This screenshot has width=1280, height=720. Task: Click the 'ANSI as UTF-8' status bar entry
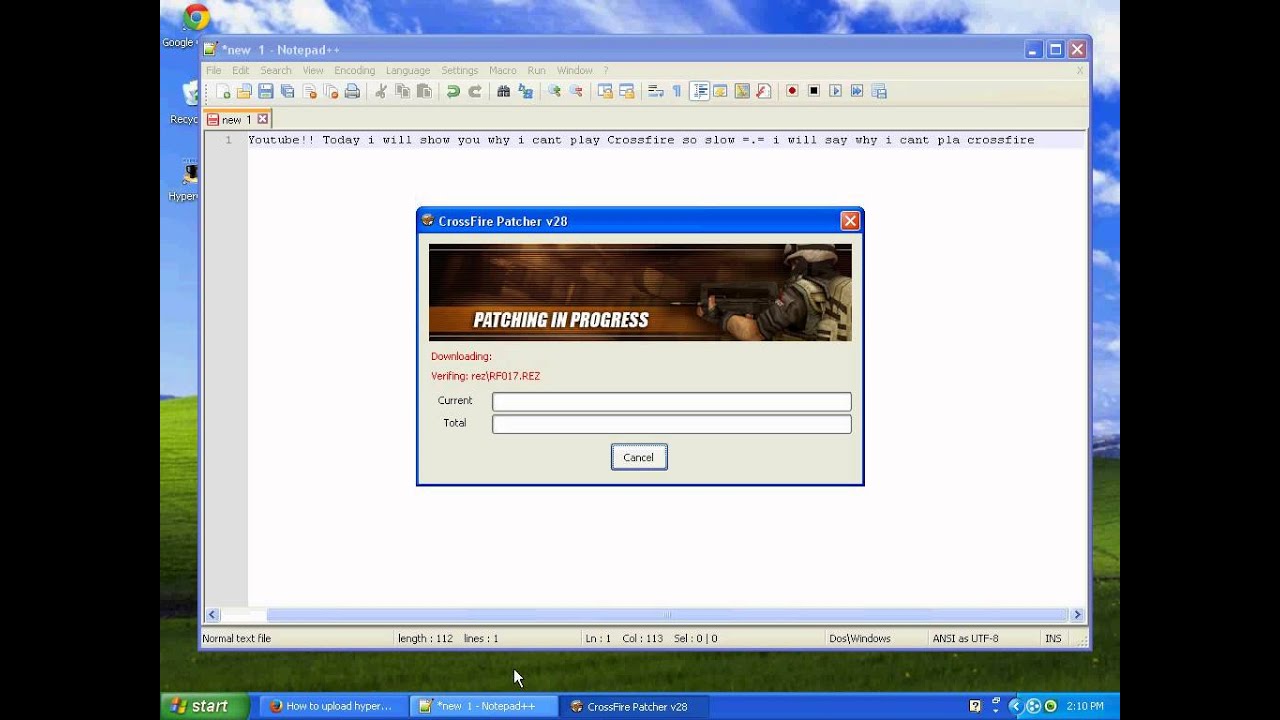tap(965, 638)
